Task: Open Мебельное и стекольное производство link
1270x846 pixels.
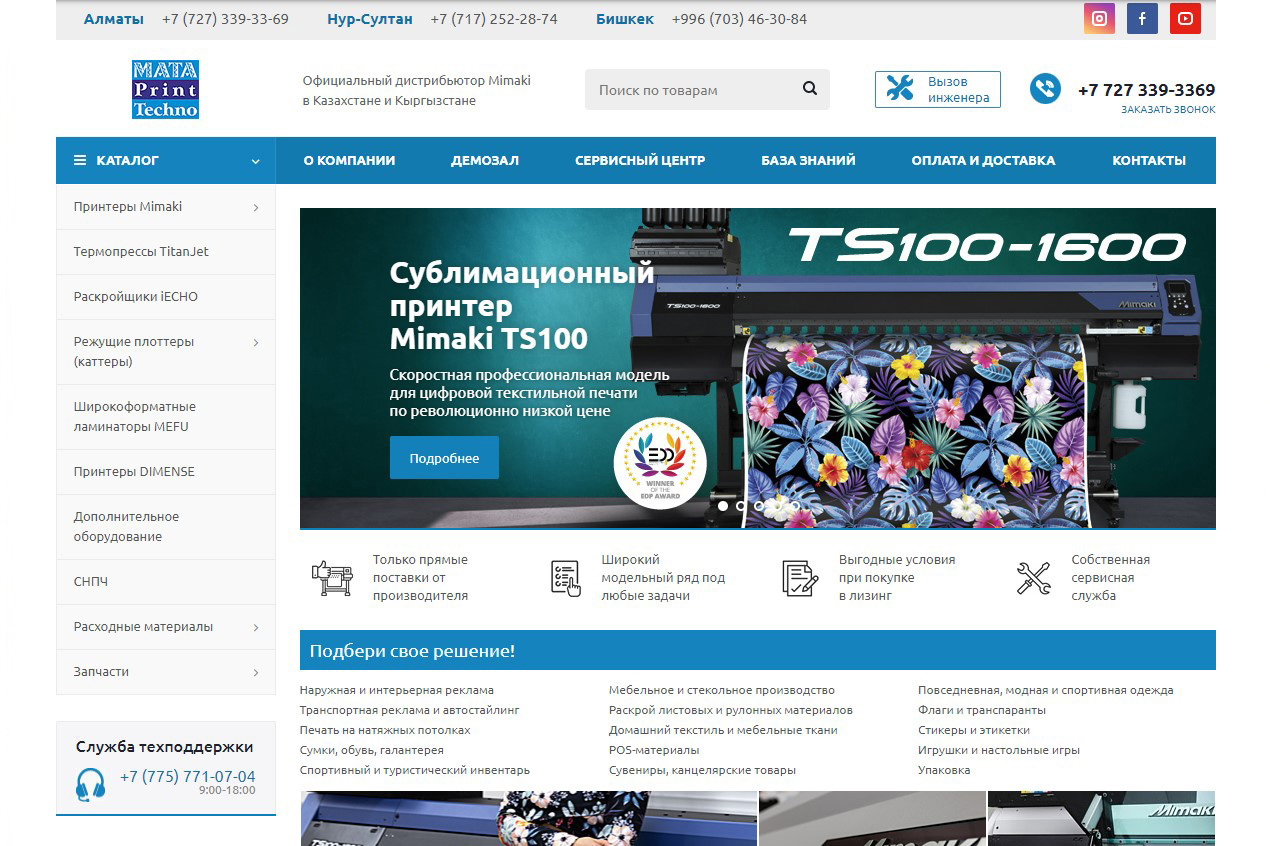Action: (x=722, y=690)
